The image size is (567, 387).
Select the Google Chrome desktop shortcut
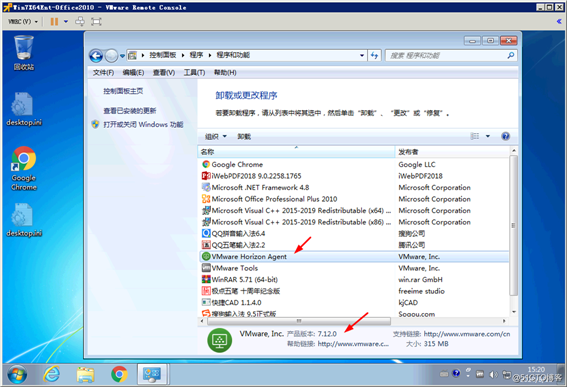(x=24, y=169)
